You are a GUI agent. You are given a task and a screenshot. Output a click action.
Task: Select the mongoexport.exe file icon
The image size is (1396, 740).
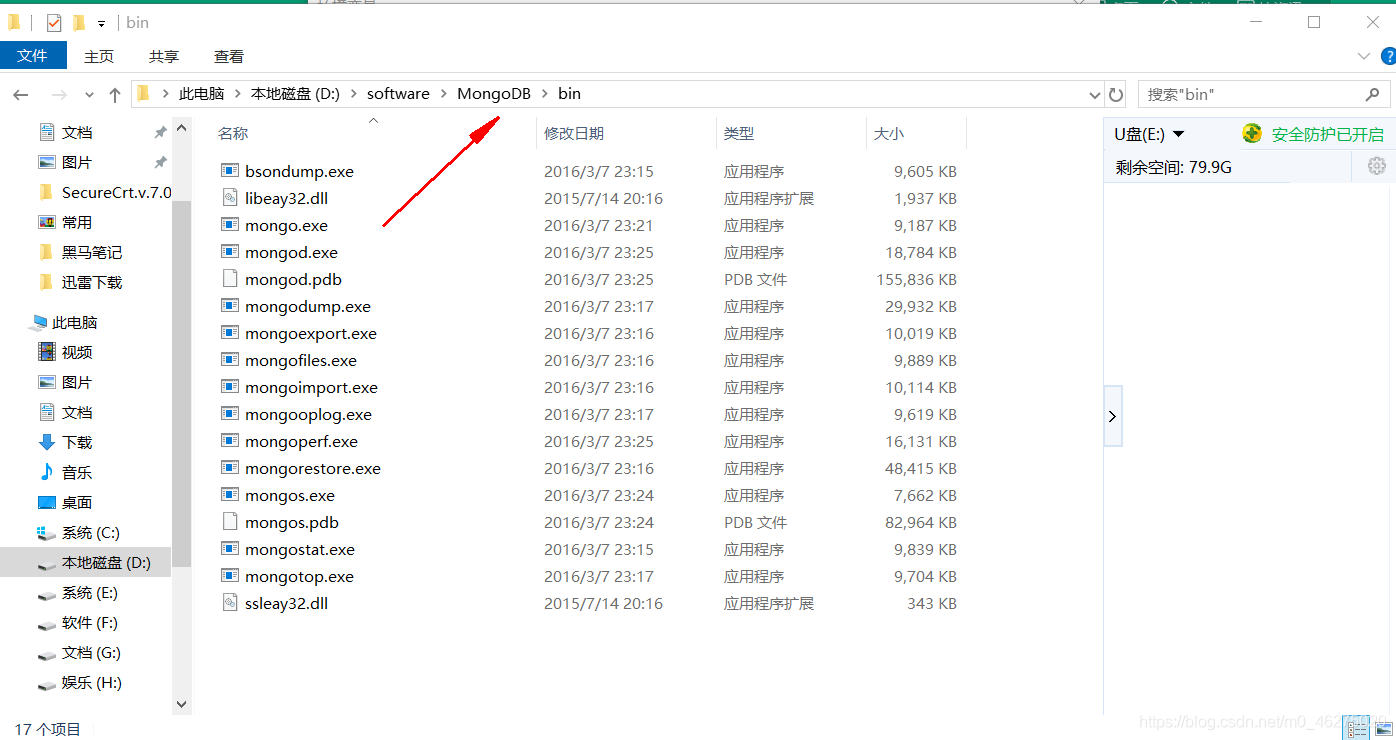230,333
